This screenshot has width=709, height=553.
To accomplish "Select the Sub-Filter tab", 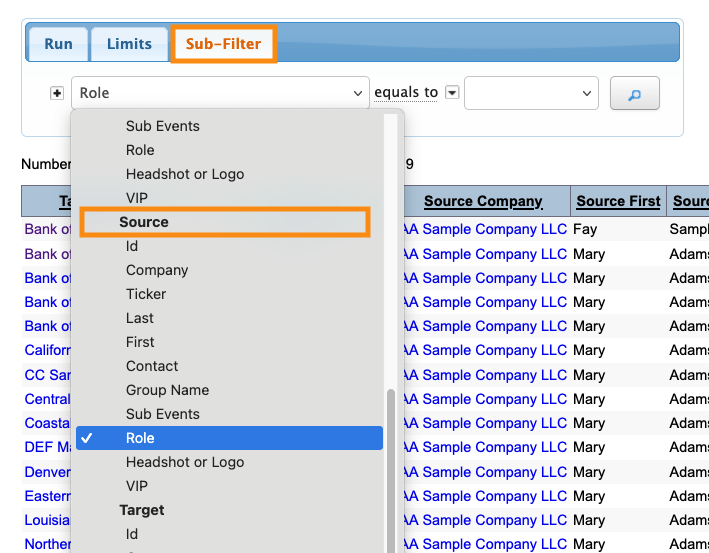I will click(x=223, y=44).
